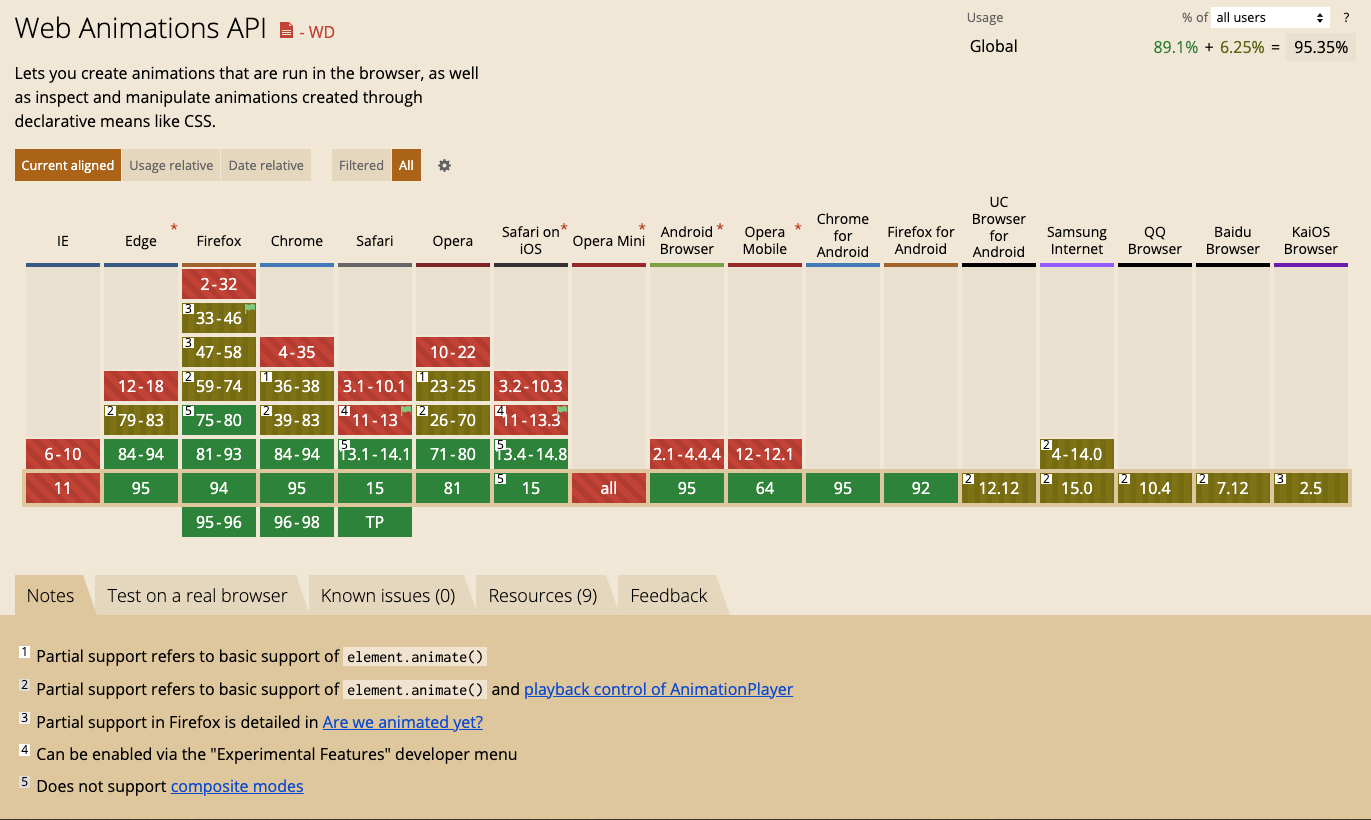Select Chrome 4-35 version cell
This screenshot has height=820, width=1371.
tap(297, 352)
